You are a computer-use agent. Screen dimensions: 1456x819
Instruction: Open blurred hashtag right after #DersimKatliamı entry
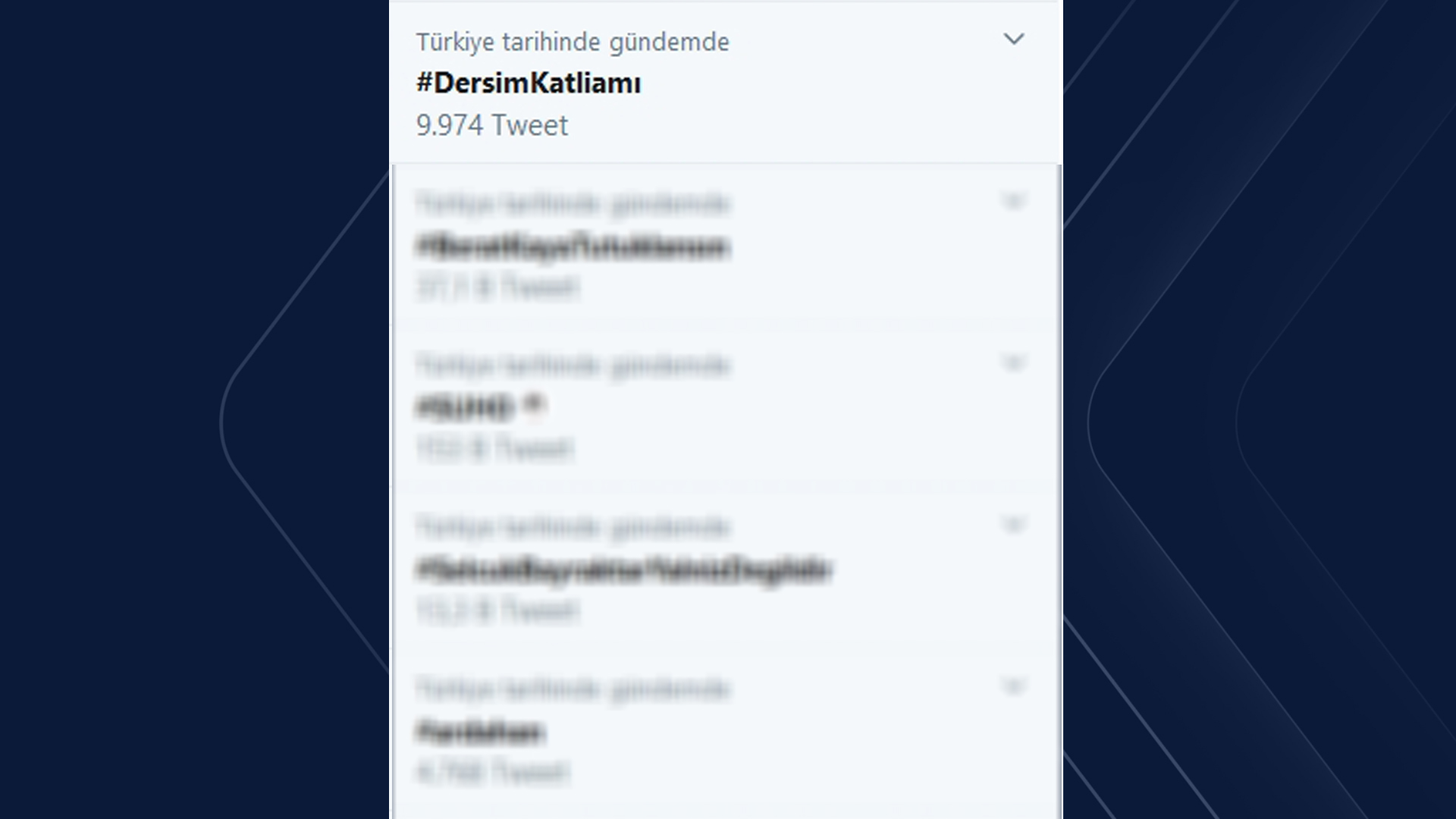click(573, 247)
